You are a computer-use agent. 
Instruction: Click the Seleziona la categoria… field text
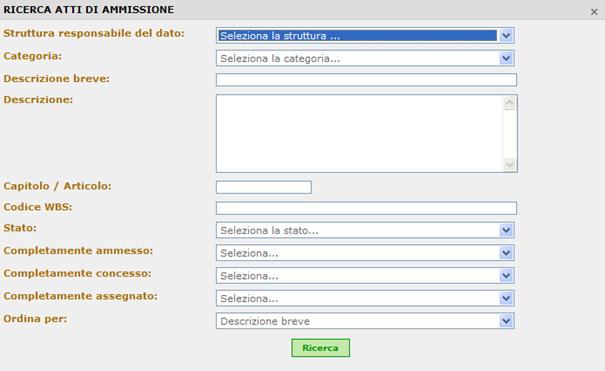click(x=280, y=59)
